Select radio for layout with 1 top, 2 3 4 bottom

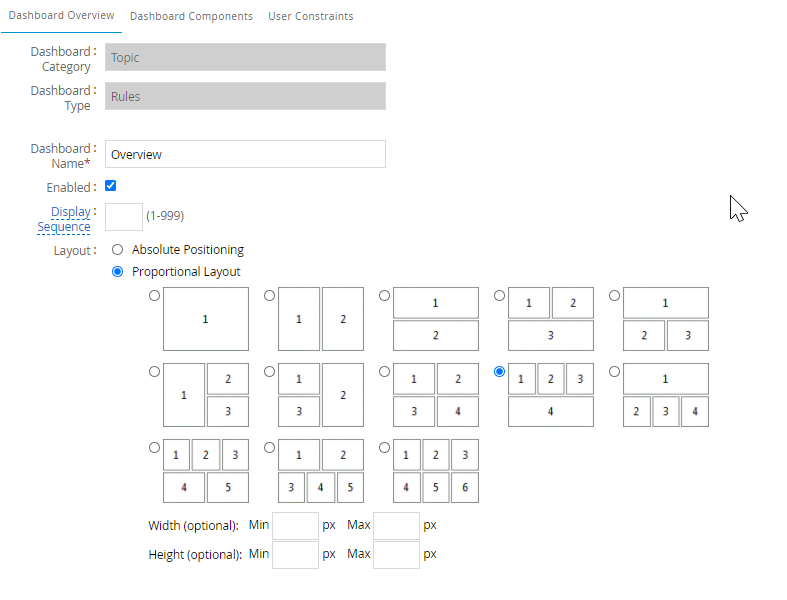coord(614,371)
